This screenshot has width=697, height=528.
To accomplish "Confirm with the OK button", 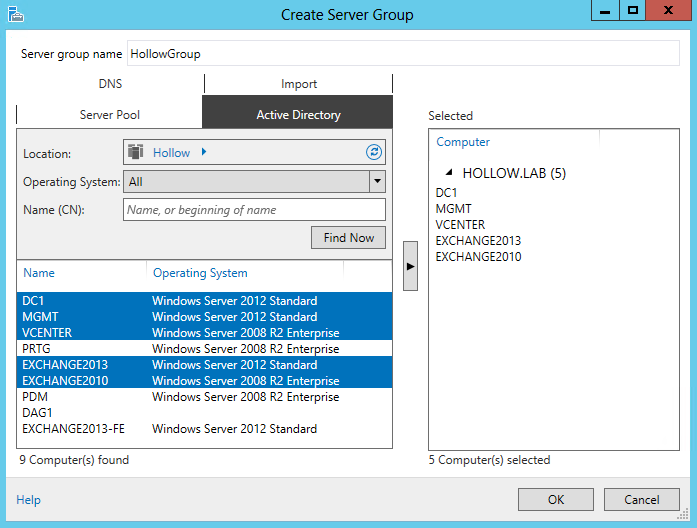I will coord(556,500).
